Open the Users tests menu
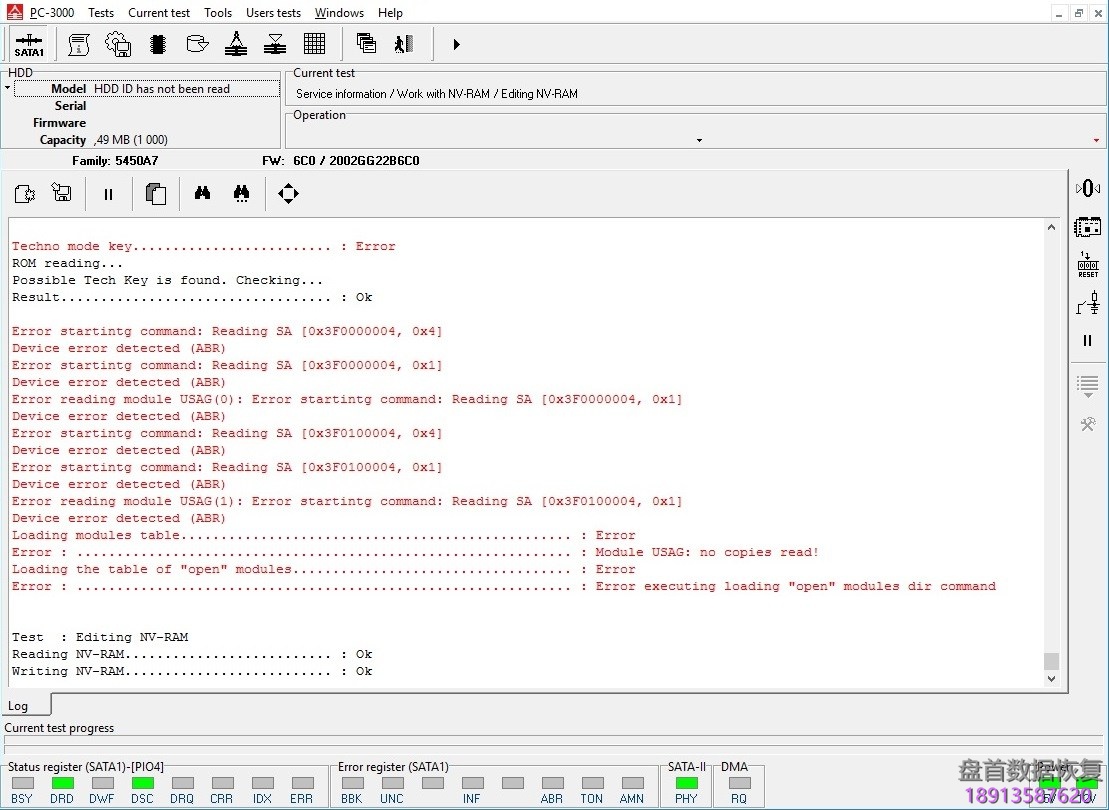 pos(273,13)
